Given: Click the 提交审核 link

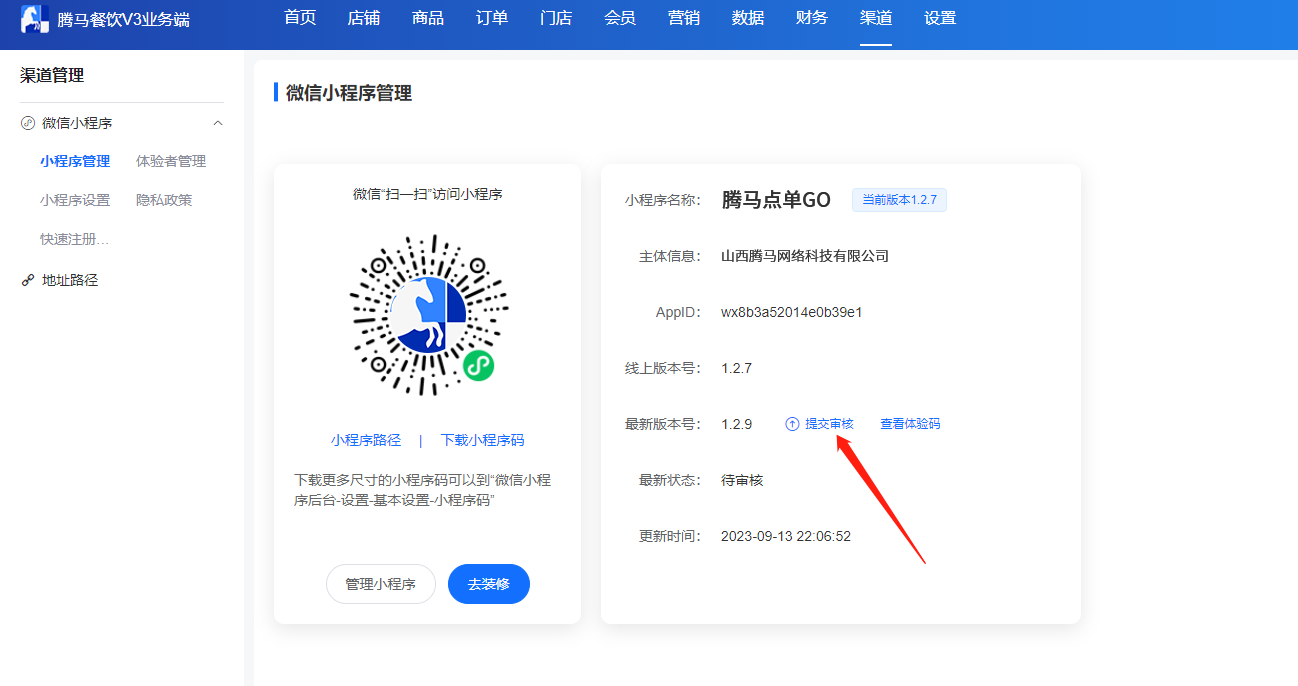Looking at the screenshot, I should click(x=830, y=424).
